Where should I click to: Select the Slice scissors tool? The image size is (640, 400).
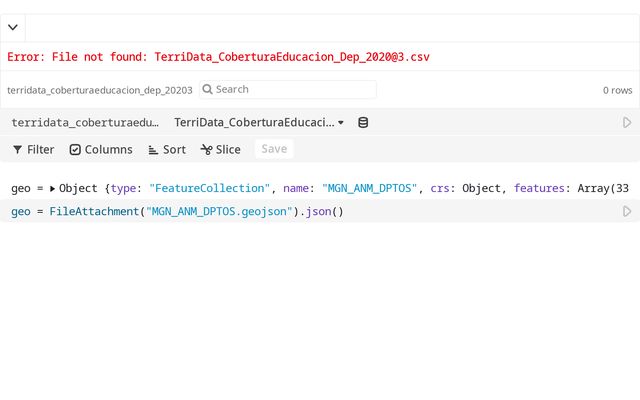[x=220, y=149]
